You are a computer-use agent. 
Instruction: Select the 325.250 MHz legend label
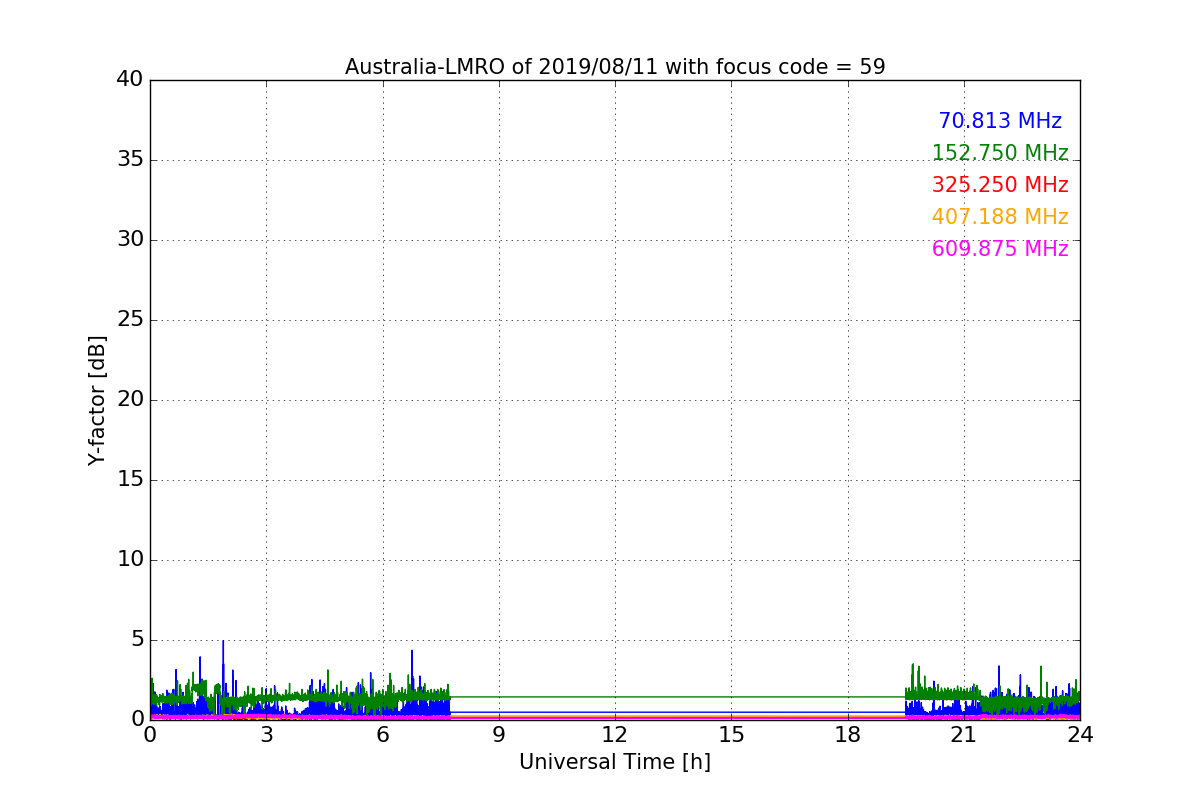pyautogui.click(x=1000, y=185)
